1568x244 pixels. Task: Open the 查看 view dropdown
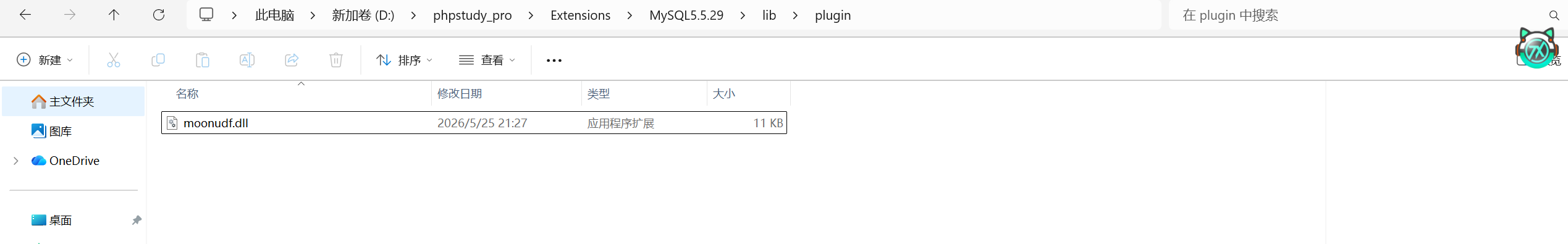(x=487, y=60)
